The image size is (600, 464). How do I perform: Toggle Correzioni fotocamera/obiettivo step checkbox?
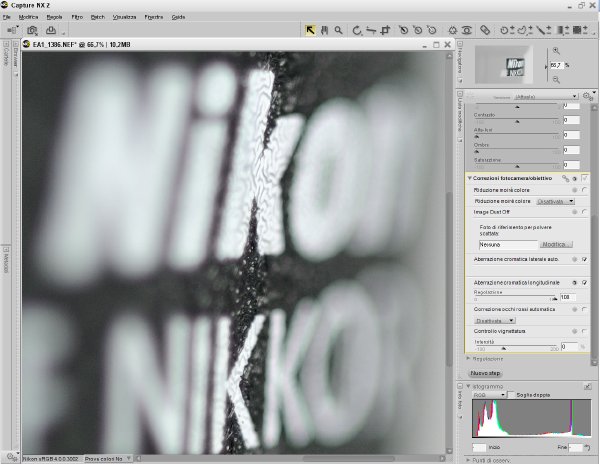(584, 178)
